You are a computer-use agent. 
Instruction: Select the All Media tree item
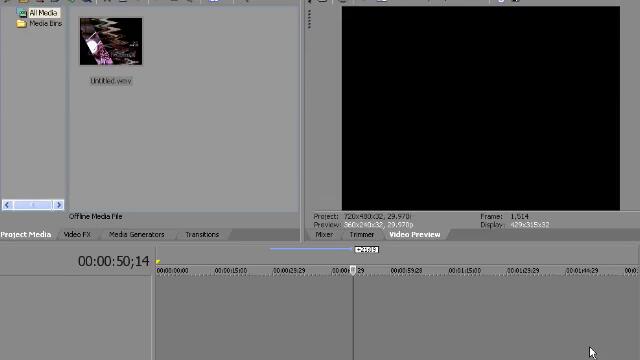(43, 13)
